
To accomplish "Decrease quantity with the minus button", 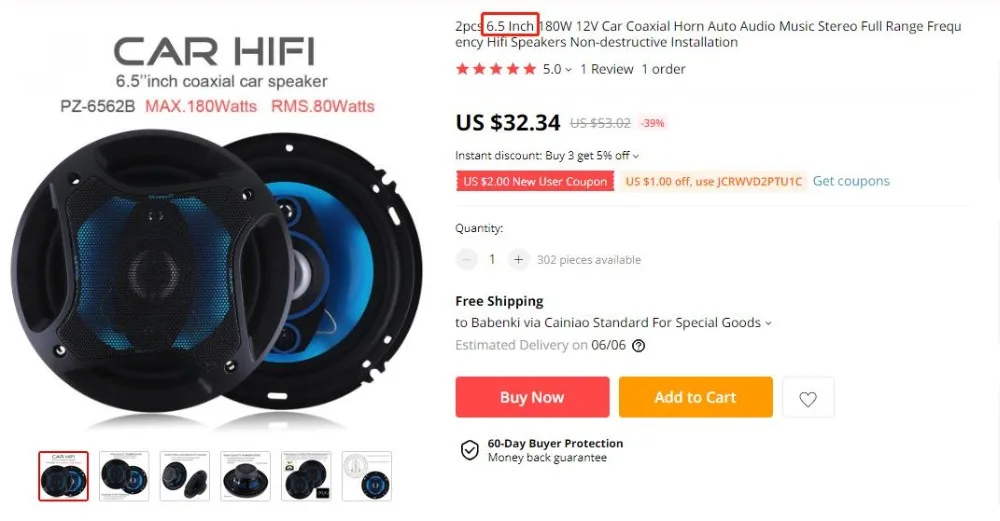I will pos(467,260).
